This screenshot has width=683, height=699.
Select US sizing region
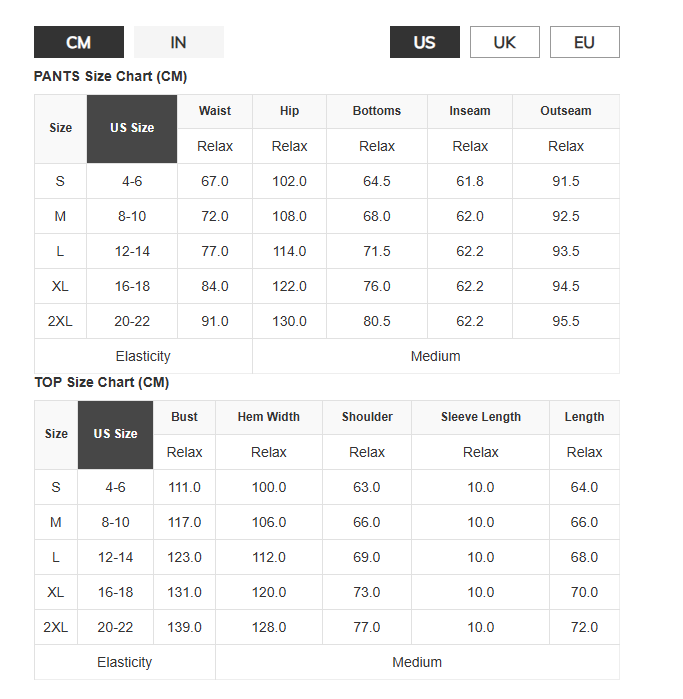pyautogui.click(x=424, y=42)
